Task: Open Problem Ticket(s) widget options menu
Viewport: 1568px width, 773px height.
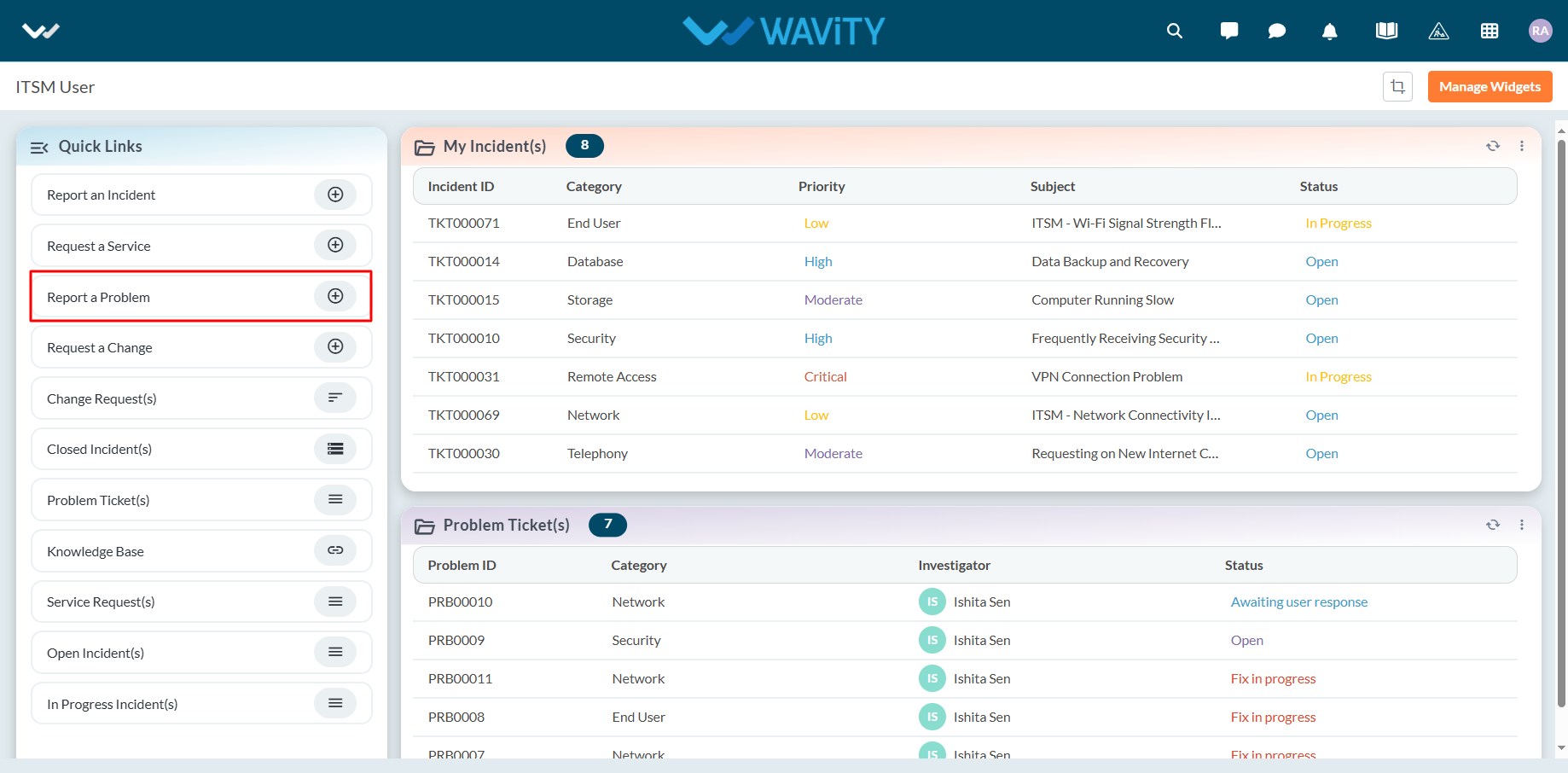Action: [1522, 525]
